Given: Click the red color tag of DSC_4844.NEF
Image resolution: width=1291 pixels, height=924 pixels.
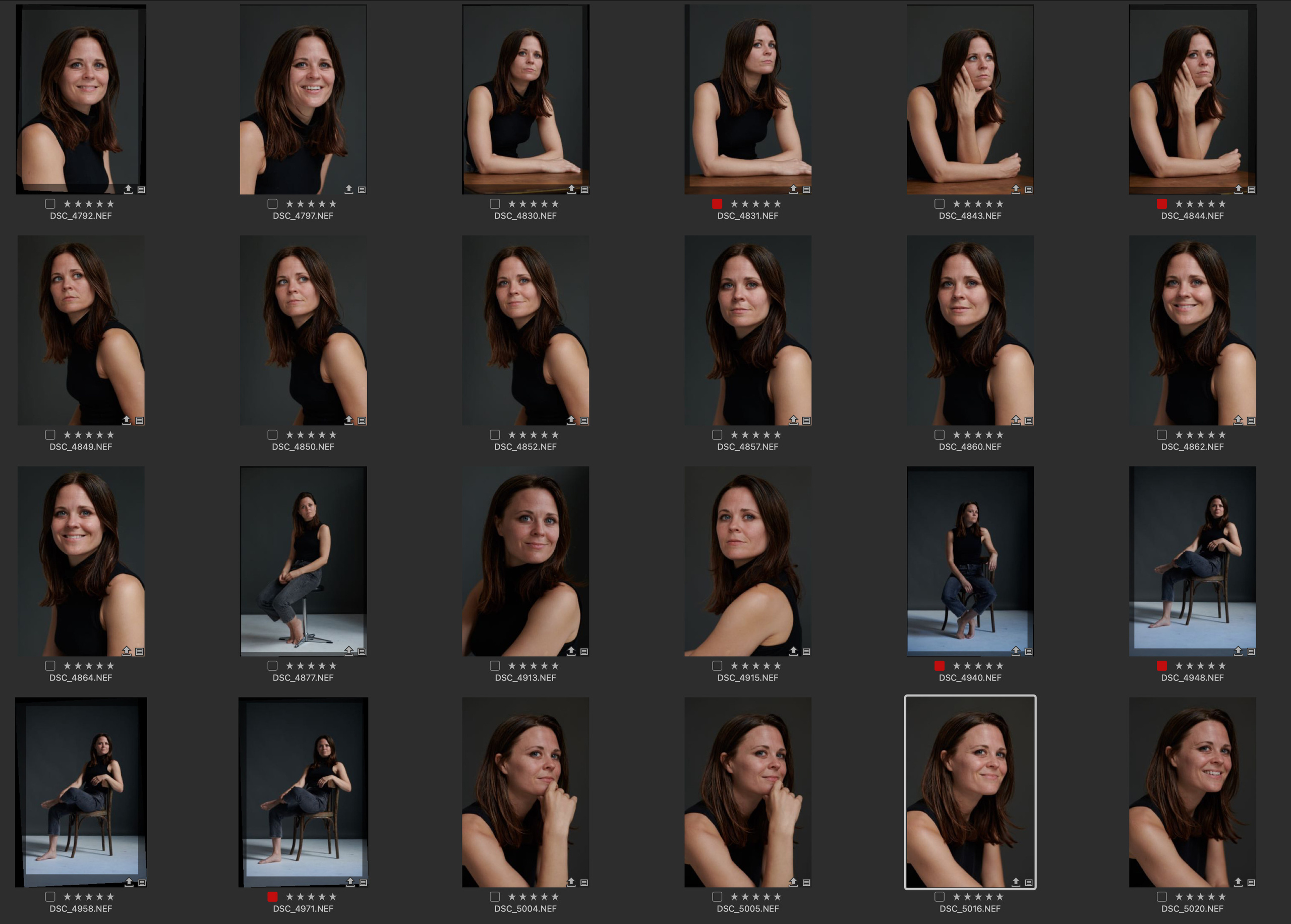Looking at the screenshot, I should 1162,204.
